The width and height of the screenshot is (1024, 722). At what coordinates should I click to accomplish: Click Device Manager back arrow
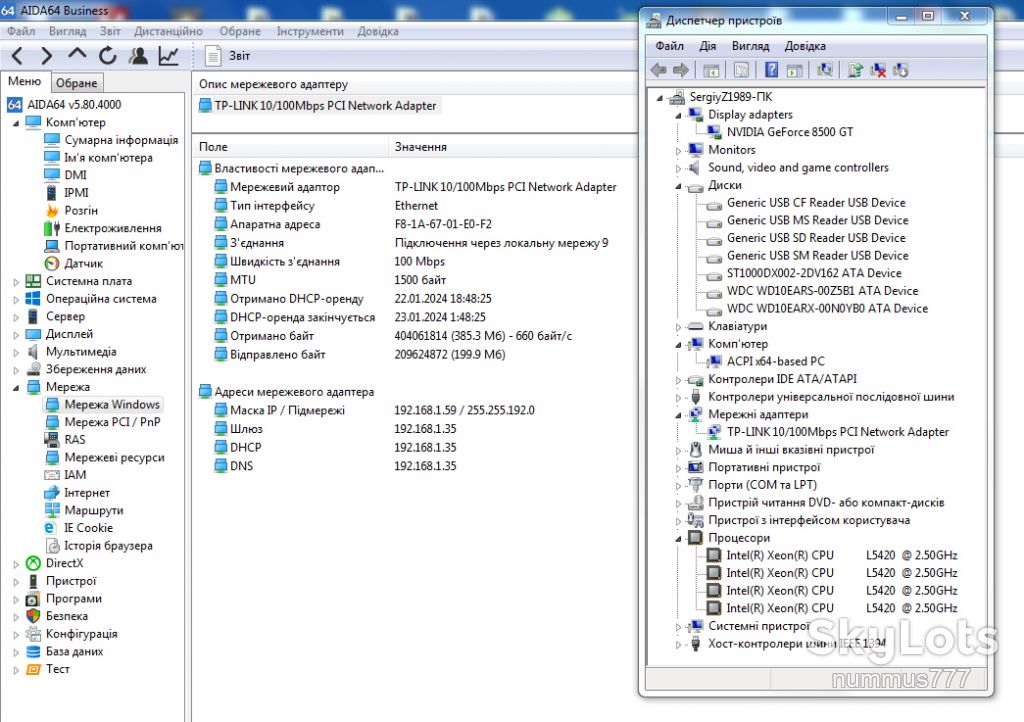point(659,71)
